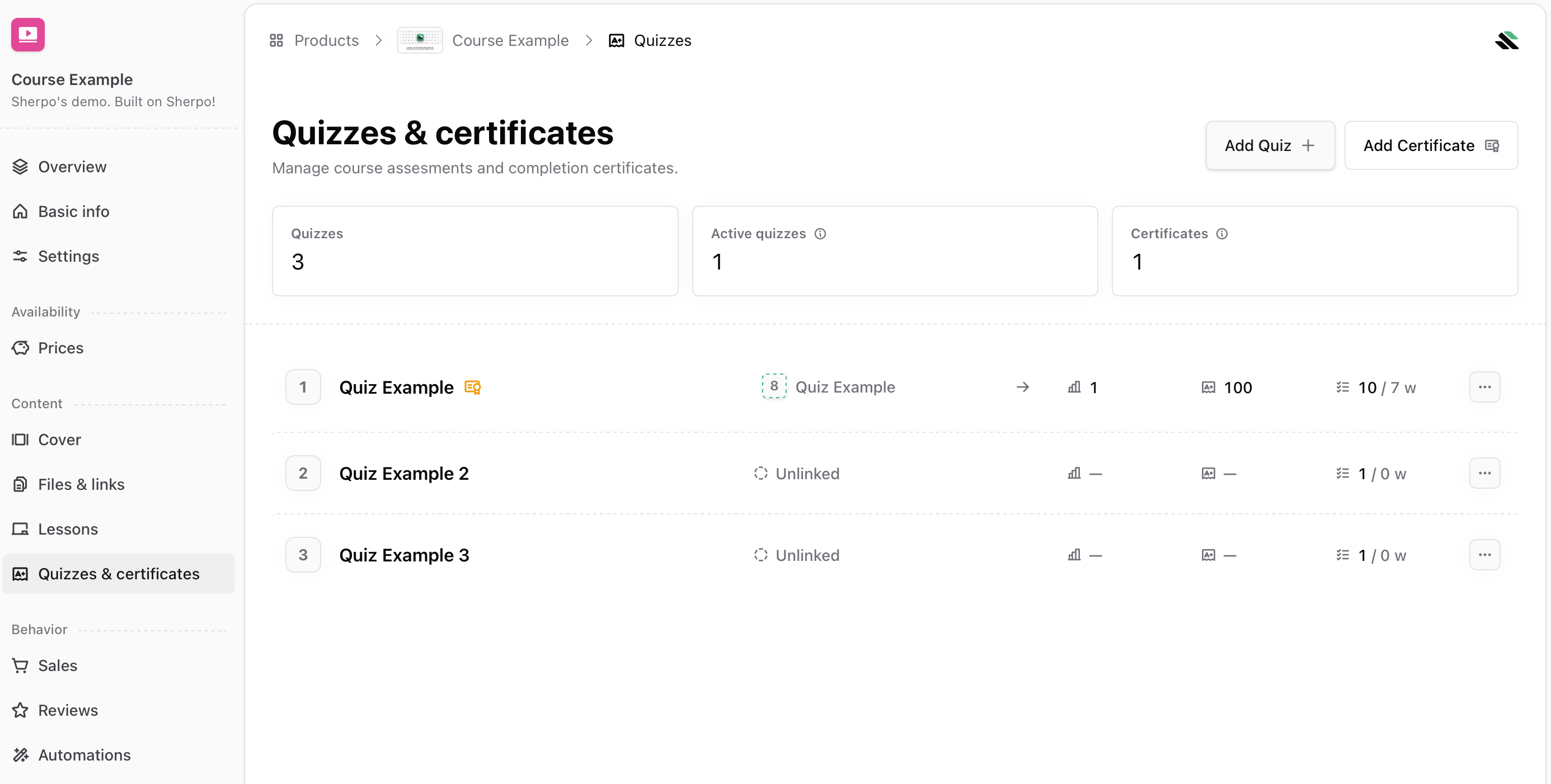
Task: Open the Lessons panel via its icon
Action: 20,529
